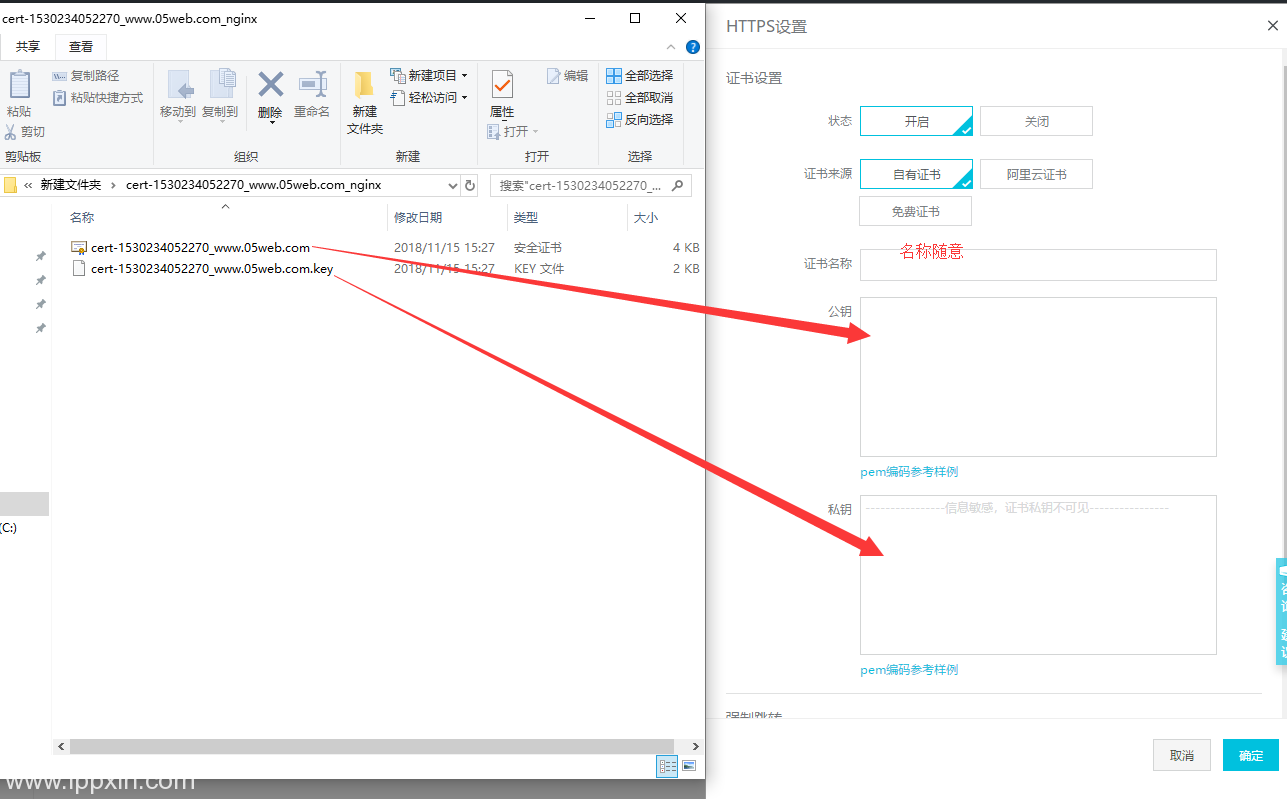Confirm HTTPS settings with 确定 button
Viewport: 1287px width, 799px height.
coord(1251,755)
